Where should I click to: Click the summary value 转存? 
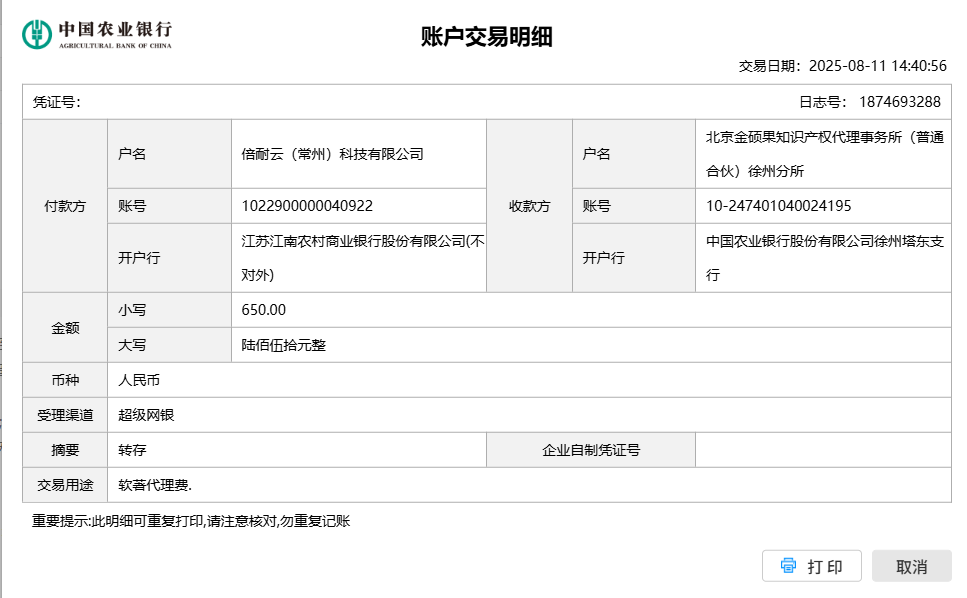(x=132, y=450)
